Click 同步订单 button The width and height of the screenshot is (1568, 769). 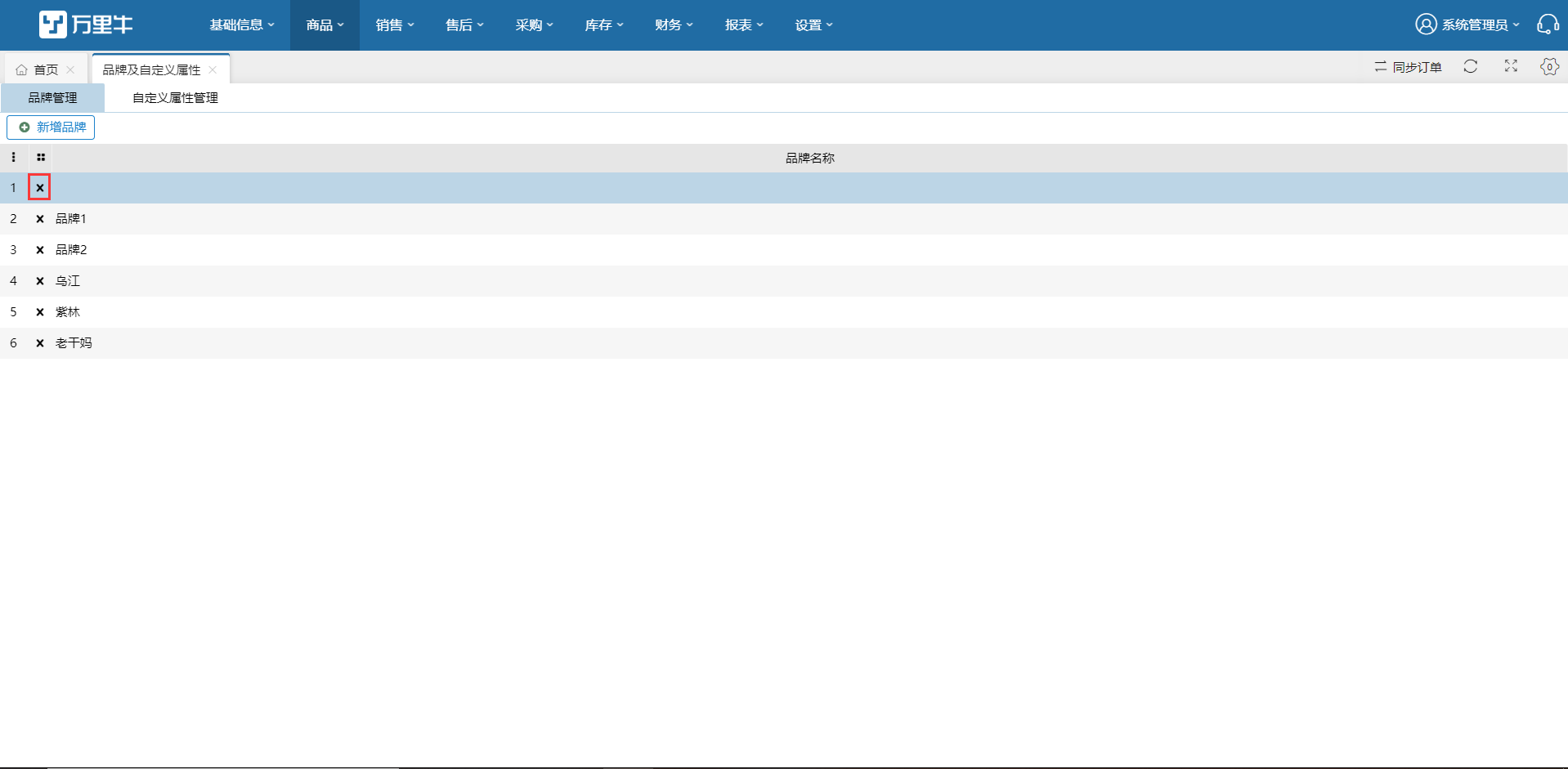[x=1408, y=67]
